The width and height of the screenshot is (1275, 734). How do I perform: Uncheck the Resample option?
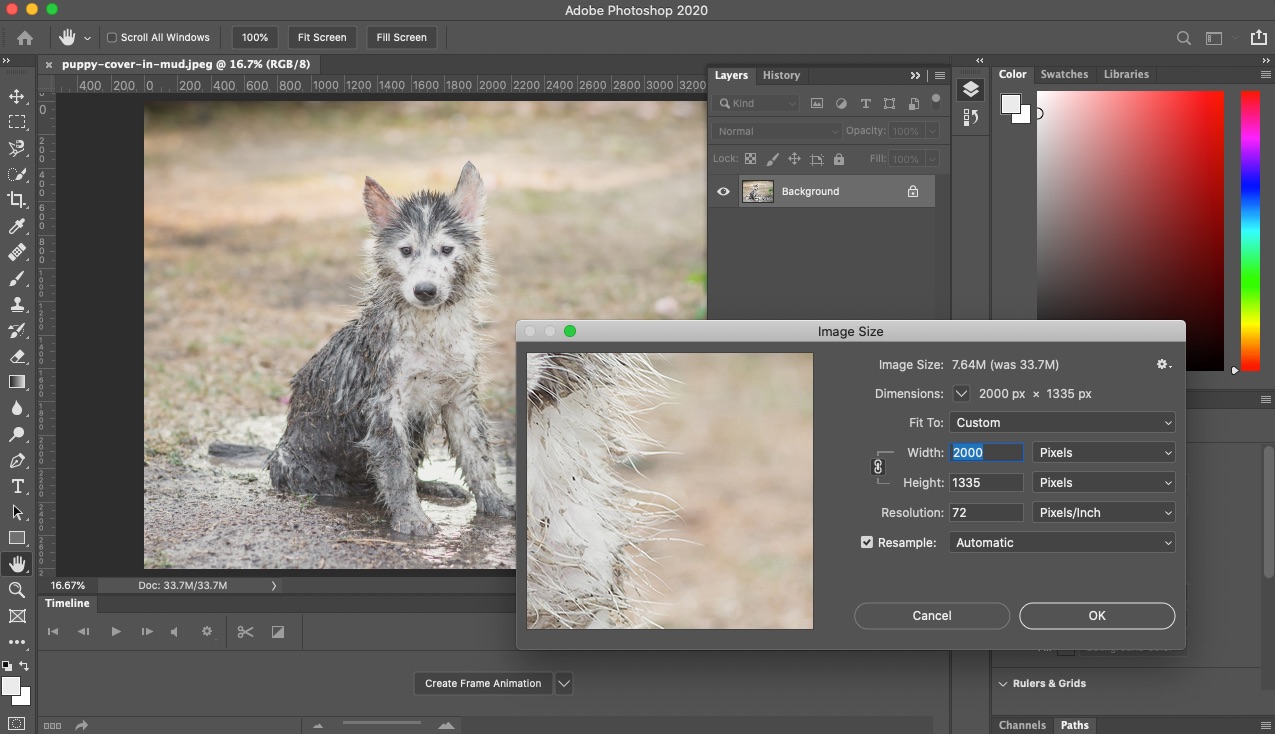[x=866, y=542]
